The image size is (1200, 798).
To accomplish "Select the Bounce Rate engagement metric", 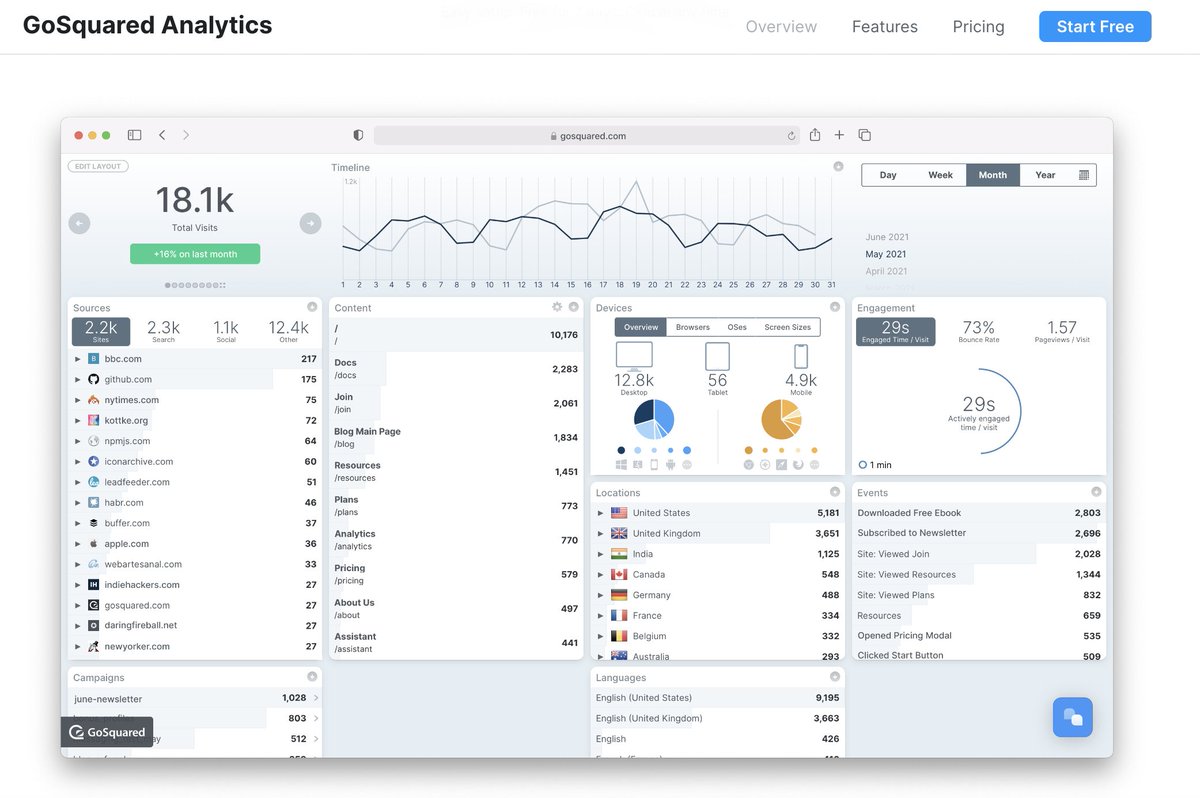I will coord(979,331).
